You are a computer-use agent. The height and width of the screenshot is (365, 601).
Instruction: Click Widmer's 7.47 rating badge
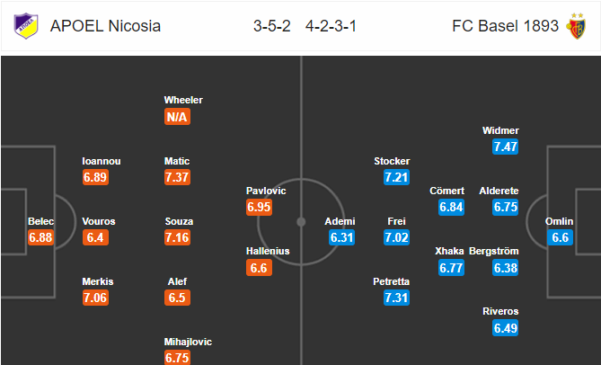pyautogui.click(x=505, y=147)
